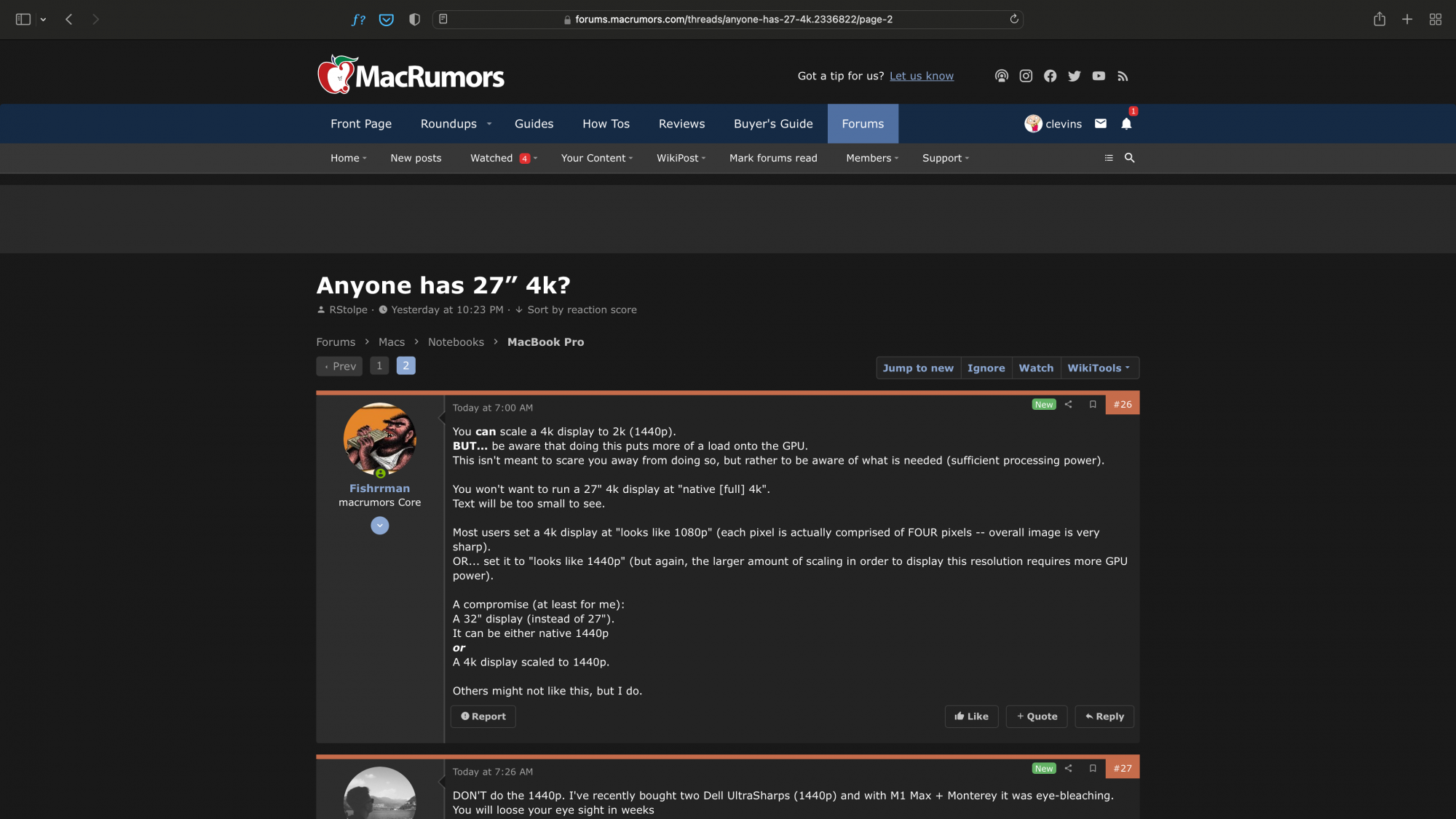Toggle Safari sidebar panel
This screenshot has width=1456, height=819.
[23, 19]
